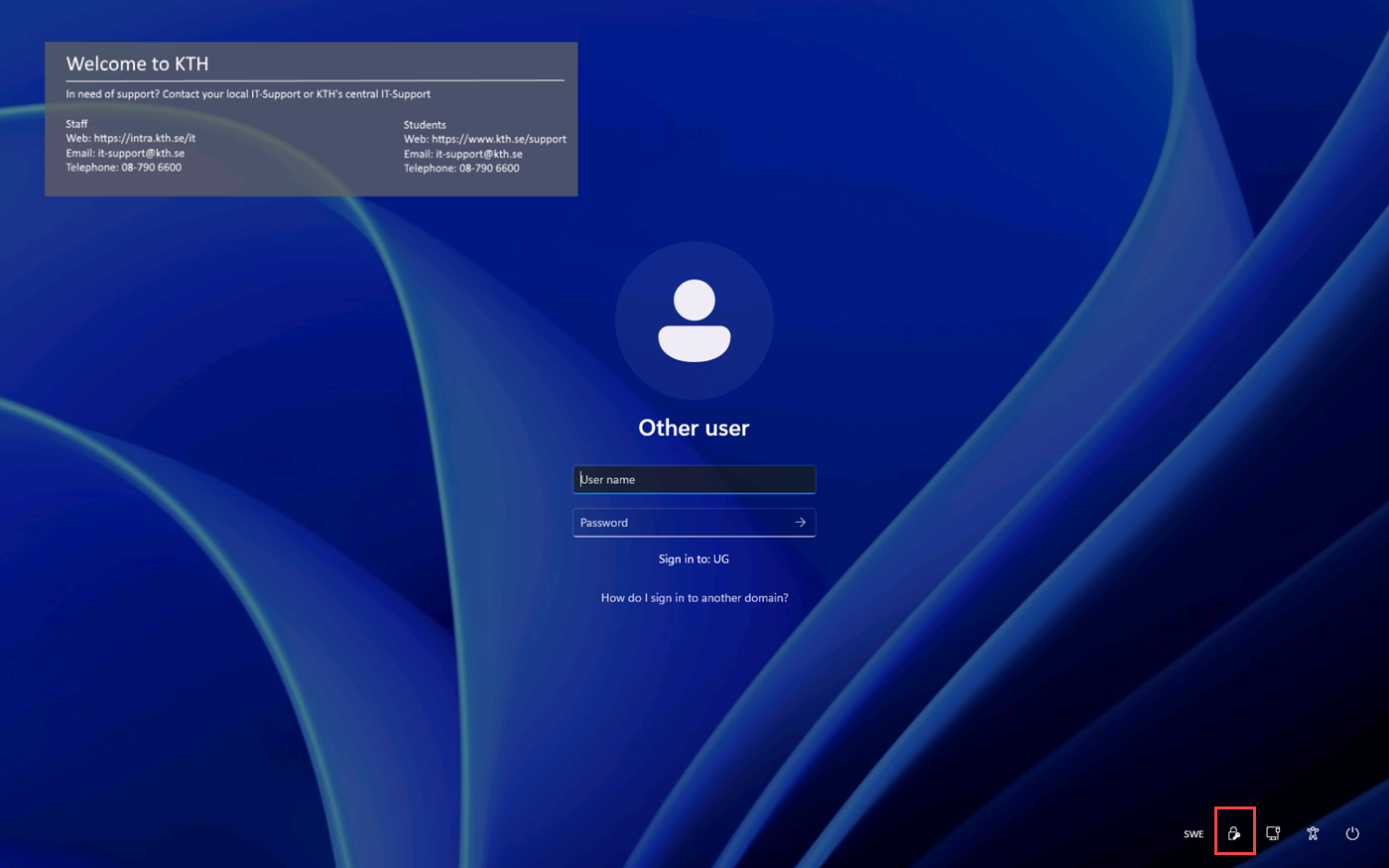
Task: Select the Students telephone 08-790 6600
Action: [x=489, y=169]
